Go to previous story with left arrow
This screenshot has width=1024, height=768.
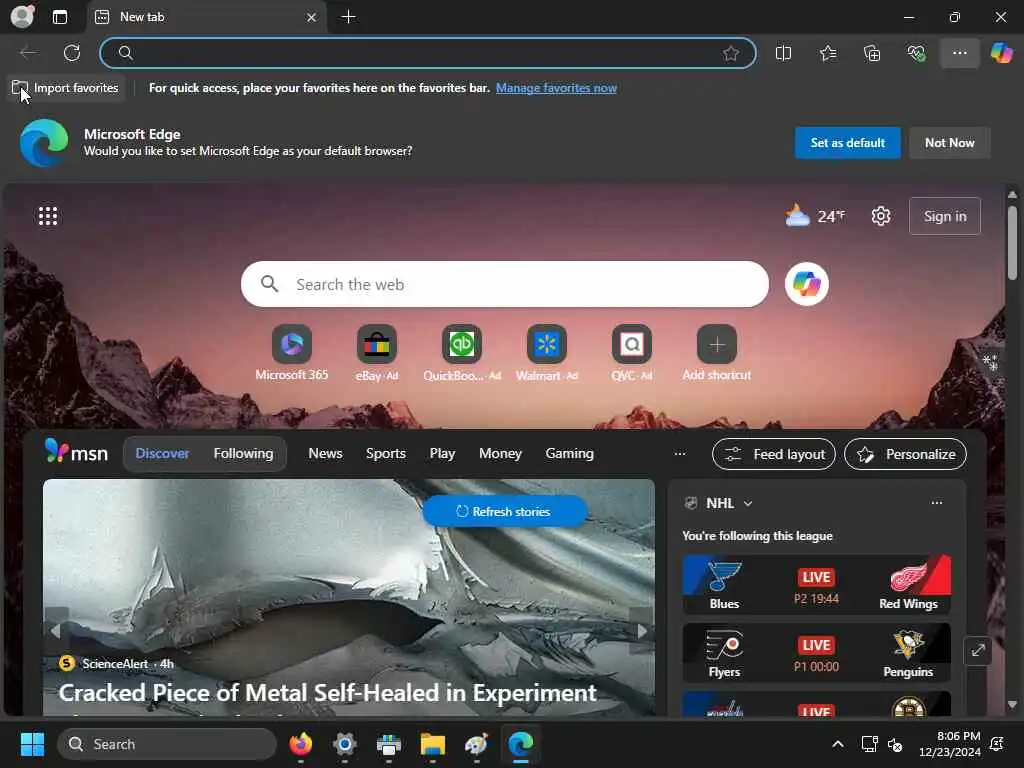click(x=56, y=630)
